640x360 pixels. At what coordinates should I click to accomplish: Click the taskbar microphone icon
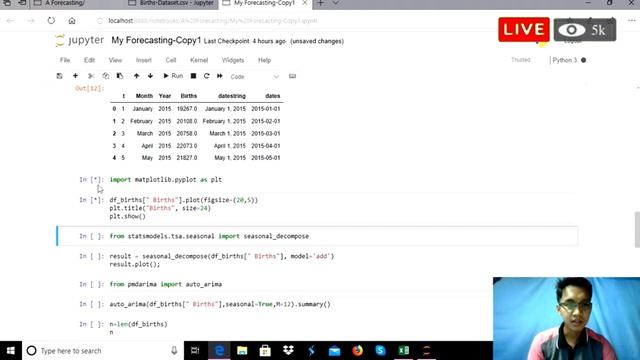pos(174,351)
